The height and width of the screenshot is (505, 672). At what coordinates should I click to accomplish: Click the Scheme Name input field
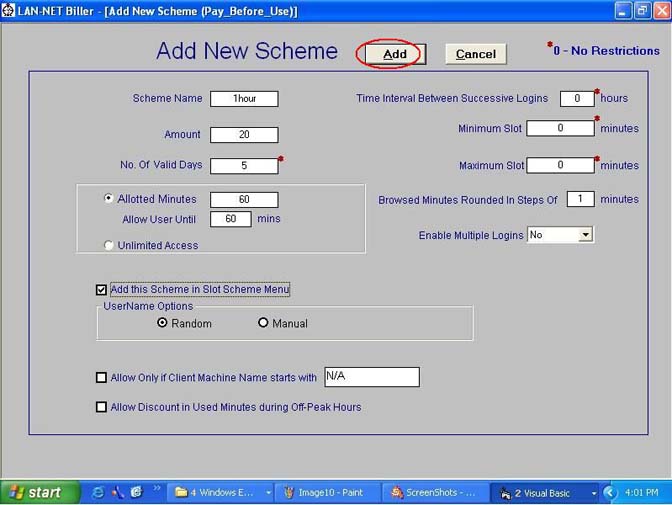coord(244,99)
